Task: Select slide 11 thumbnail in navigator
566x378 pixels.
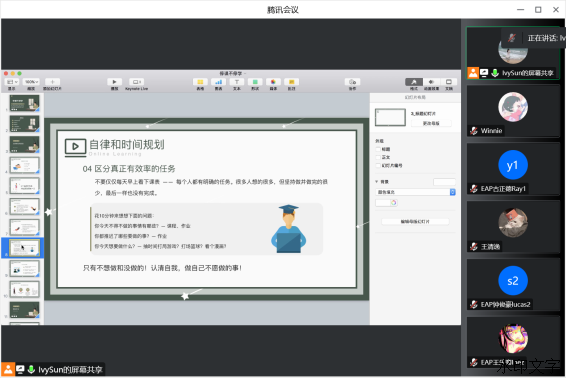Action: click(x=24, y=310)
